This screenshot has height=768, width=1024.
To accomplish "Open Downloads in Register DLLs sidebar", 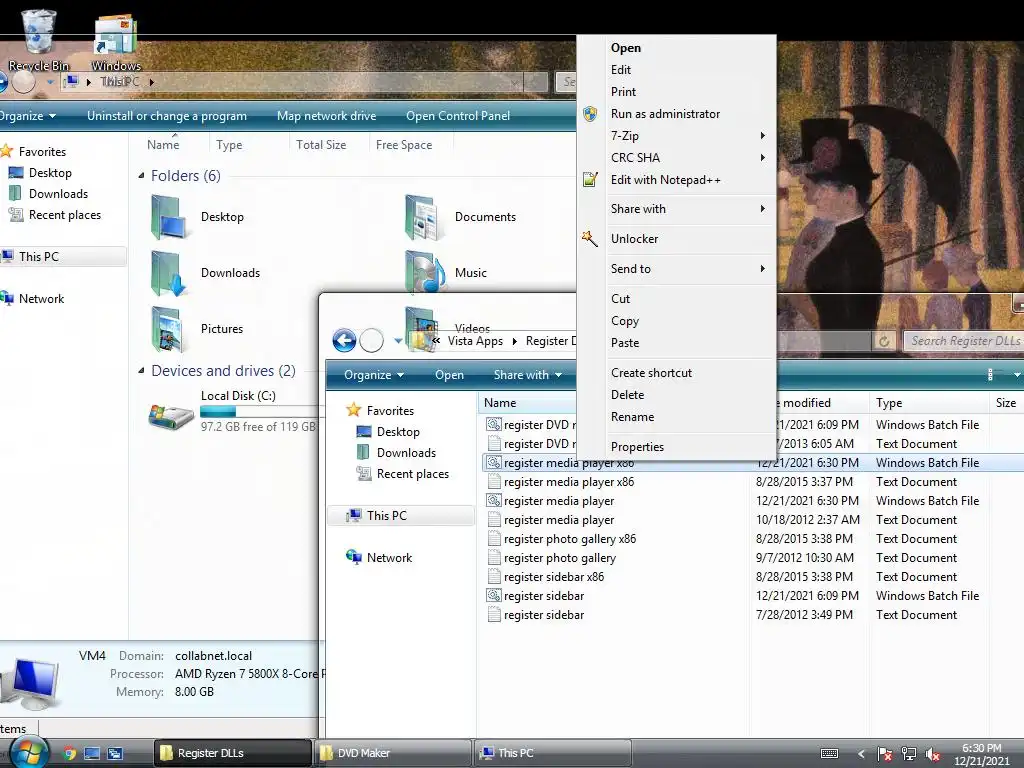I will coord(406,453).
